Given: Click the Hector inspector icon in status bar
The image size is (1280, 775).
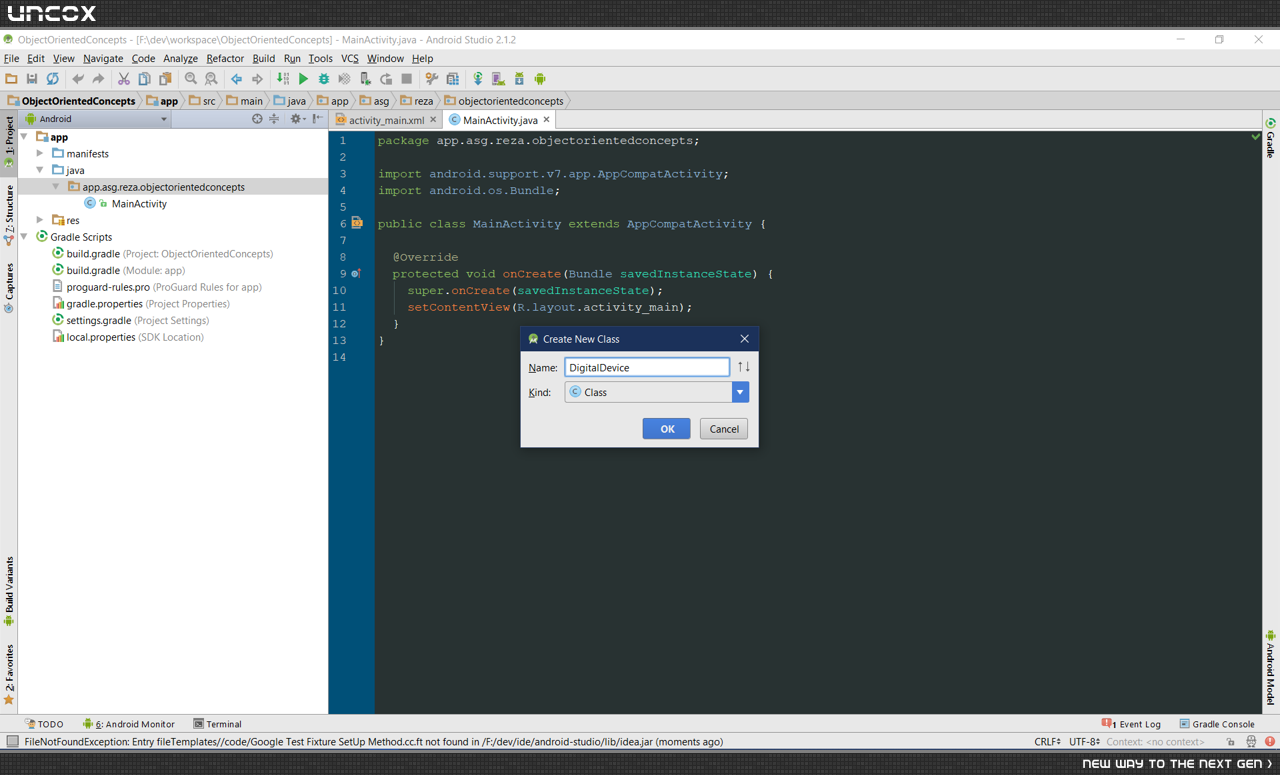Looking at the screenshot, I should (1251, 742).
